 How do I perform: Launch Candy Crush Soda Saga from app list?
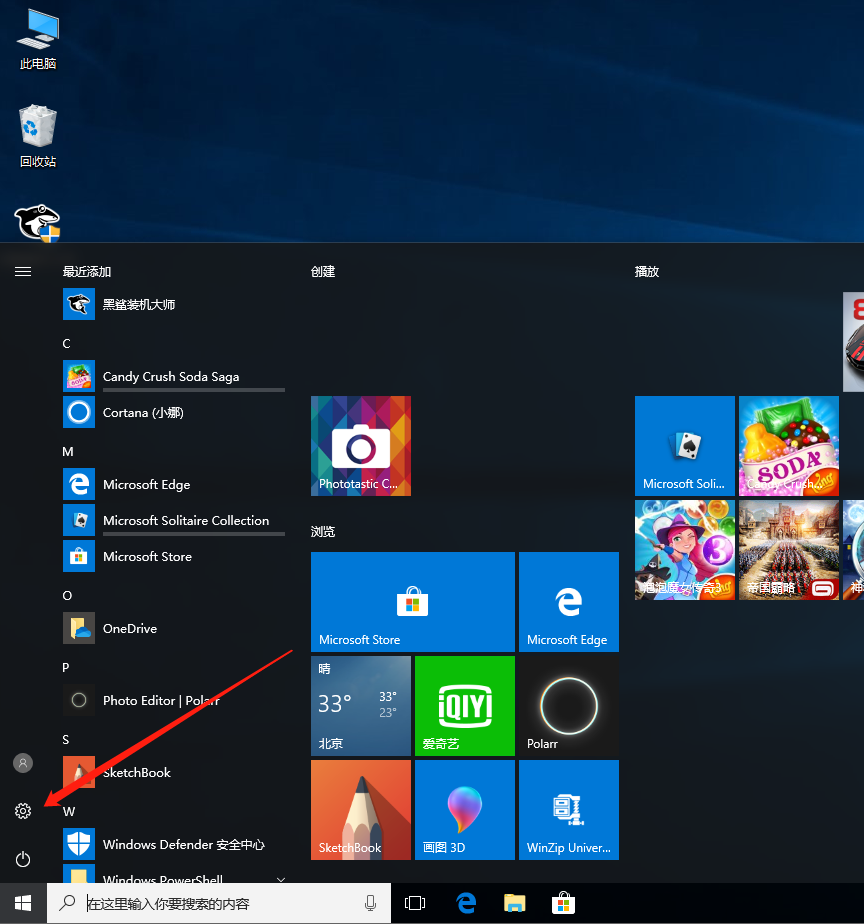click(174, 376)
